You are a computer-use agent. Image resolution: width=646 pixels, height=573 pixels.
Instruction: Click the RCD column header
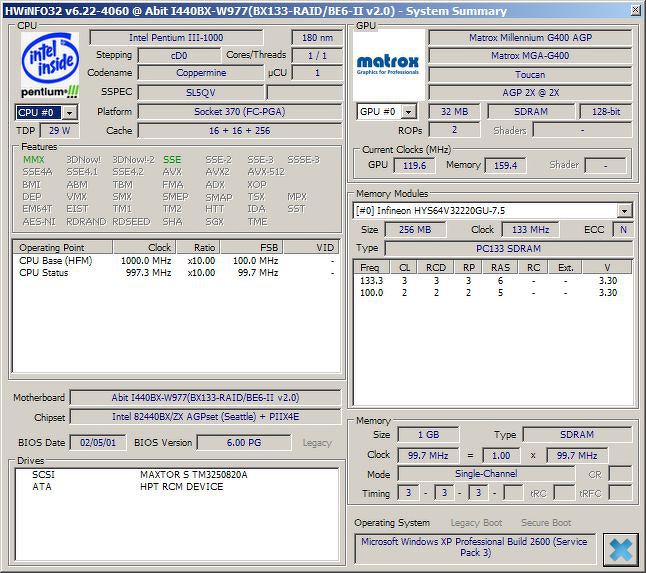click(x=436, y=267)
